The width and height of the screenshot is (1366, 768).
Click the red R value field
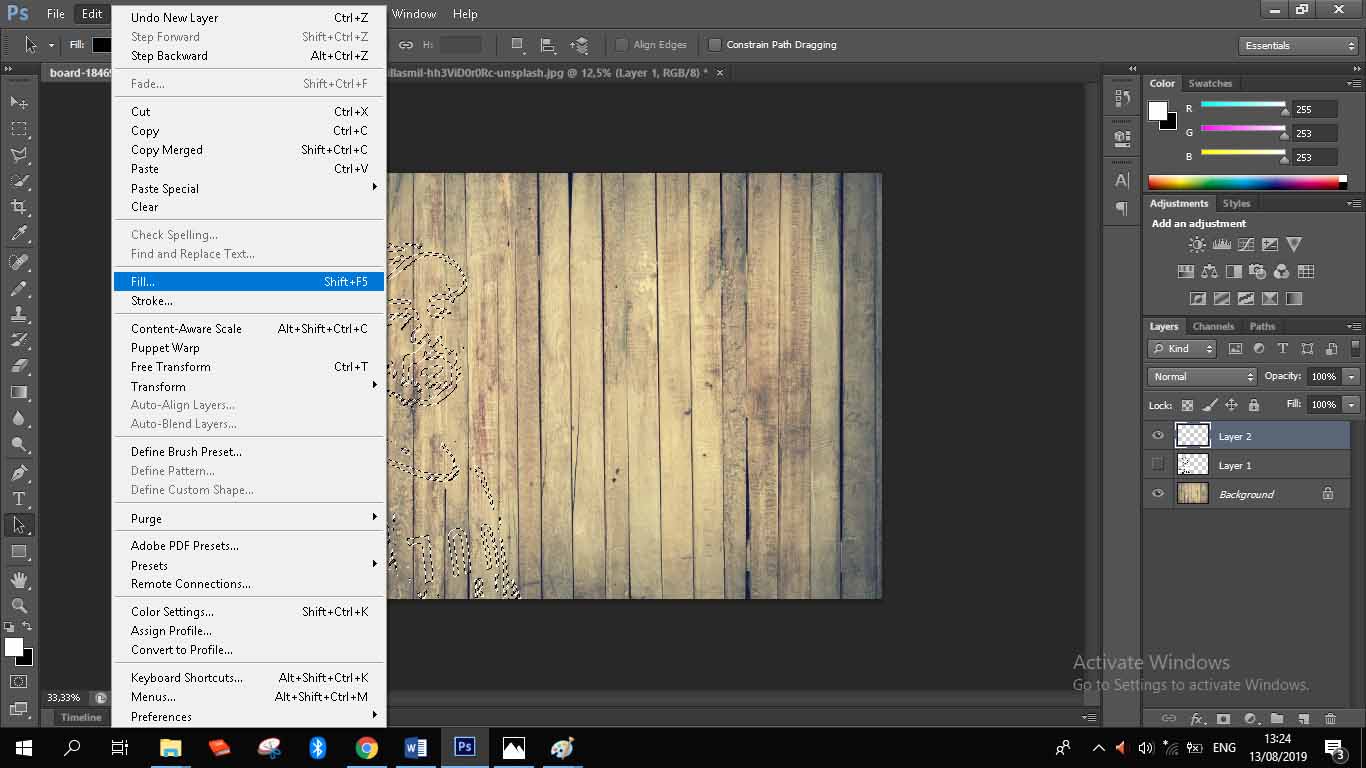(x=1313, y=109)
